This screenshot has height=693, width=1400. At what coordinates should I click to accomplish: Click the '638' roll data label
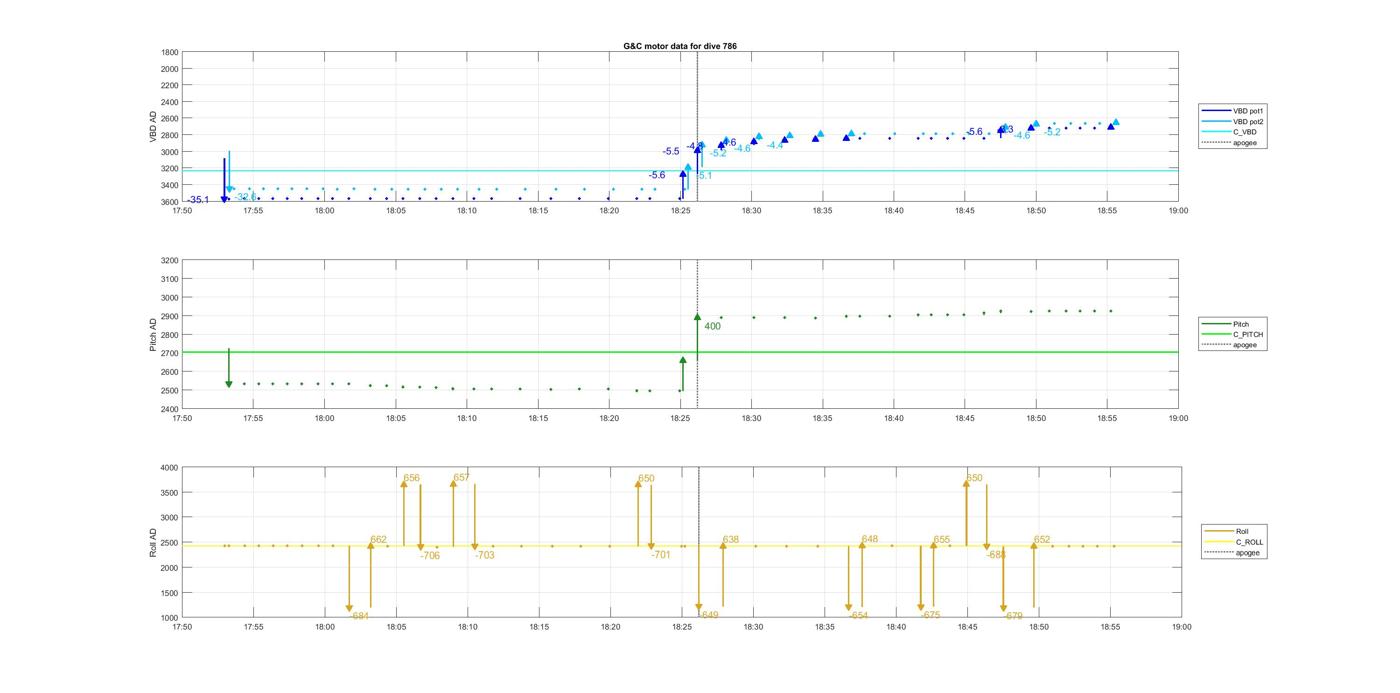pos(731,540)
